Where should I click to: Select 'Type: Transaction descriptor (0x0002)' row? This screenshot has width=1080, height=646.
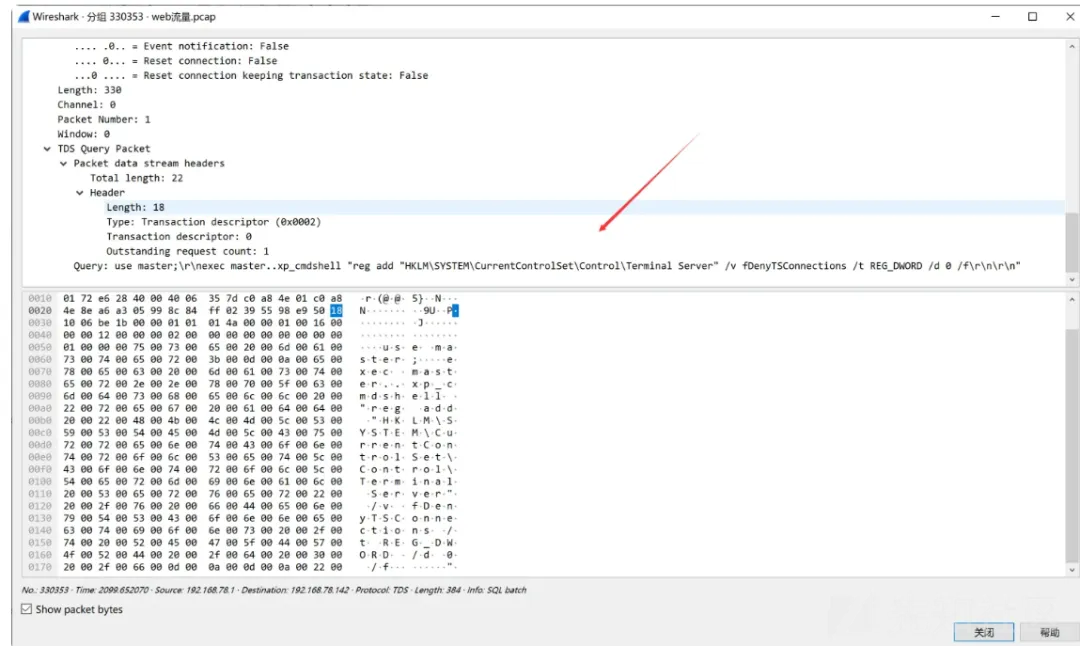coord(544,222)
